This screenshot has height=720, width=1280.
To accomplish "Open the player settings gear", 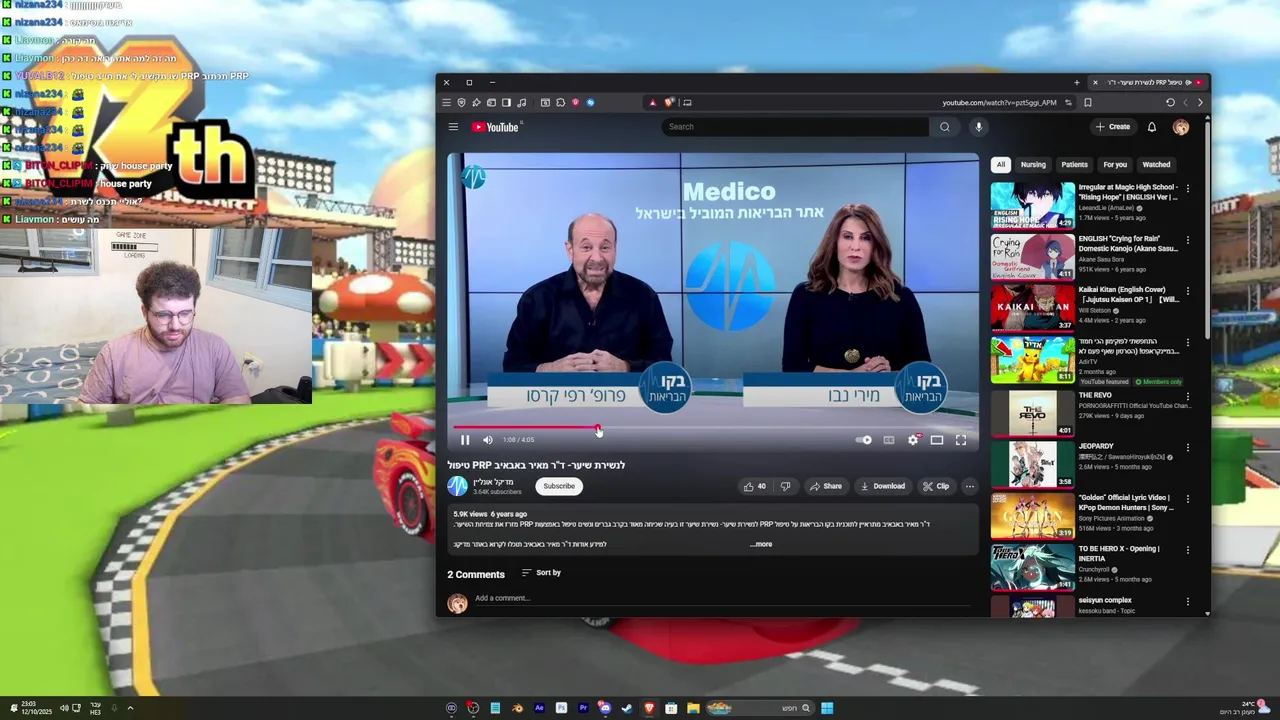I will 913,440.
